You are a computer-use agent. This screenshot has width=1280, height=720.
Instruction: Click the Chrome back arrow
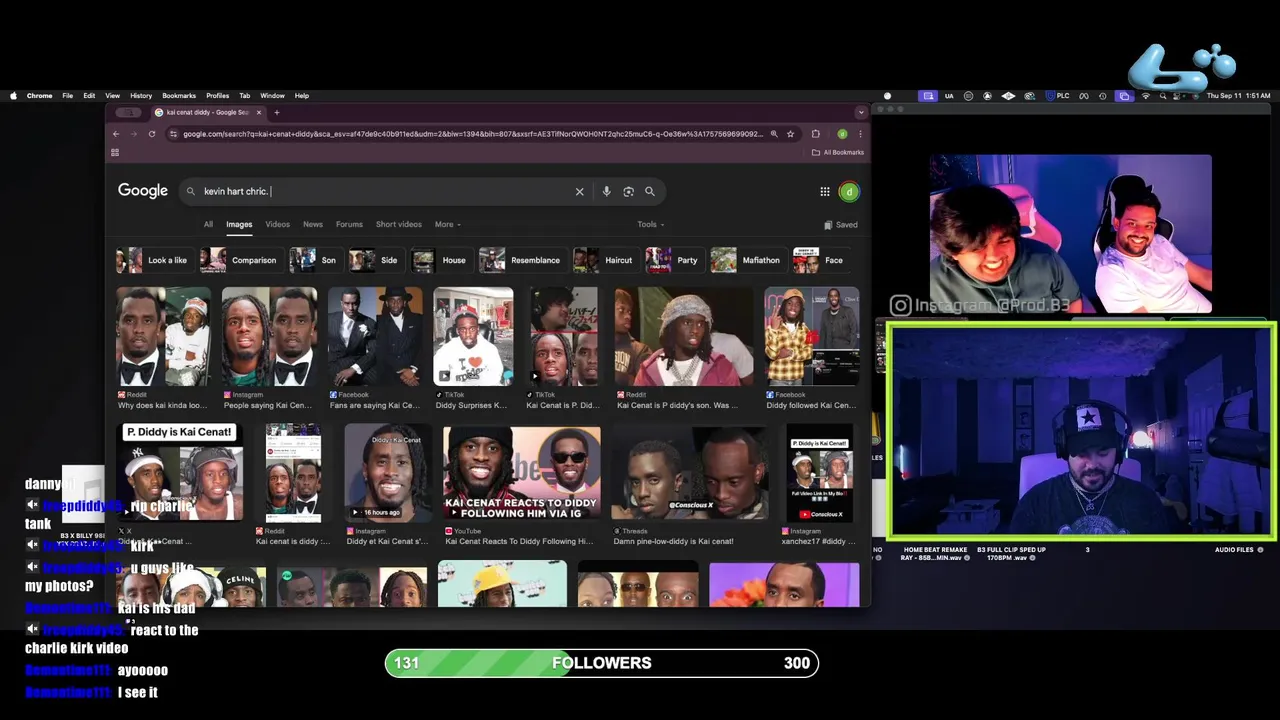pos(116,134)
